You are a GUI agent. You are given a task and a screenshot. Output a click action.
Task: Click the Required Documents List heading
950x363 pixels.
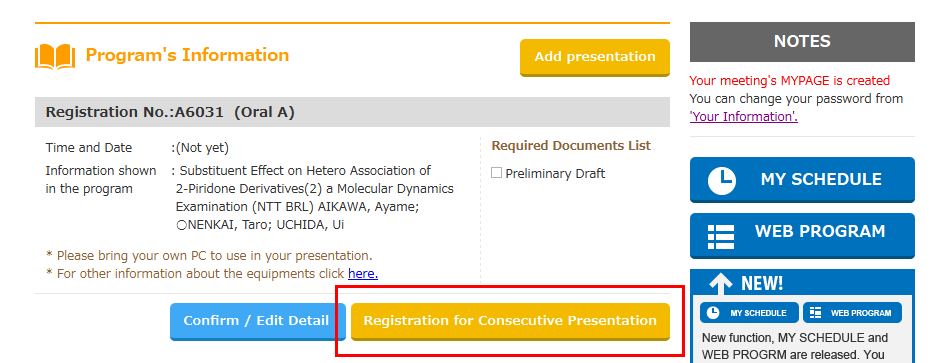coord(571,145)
